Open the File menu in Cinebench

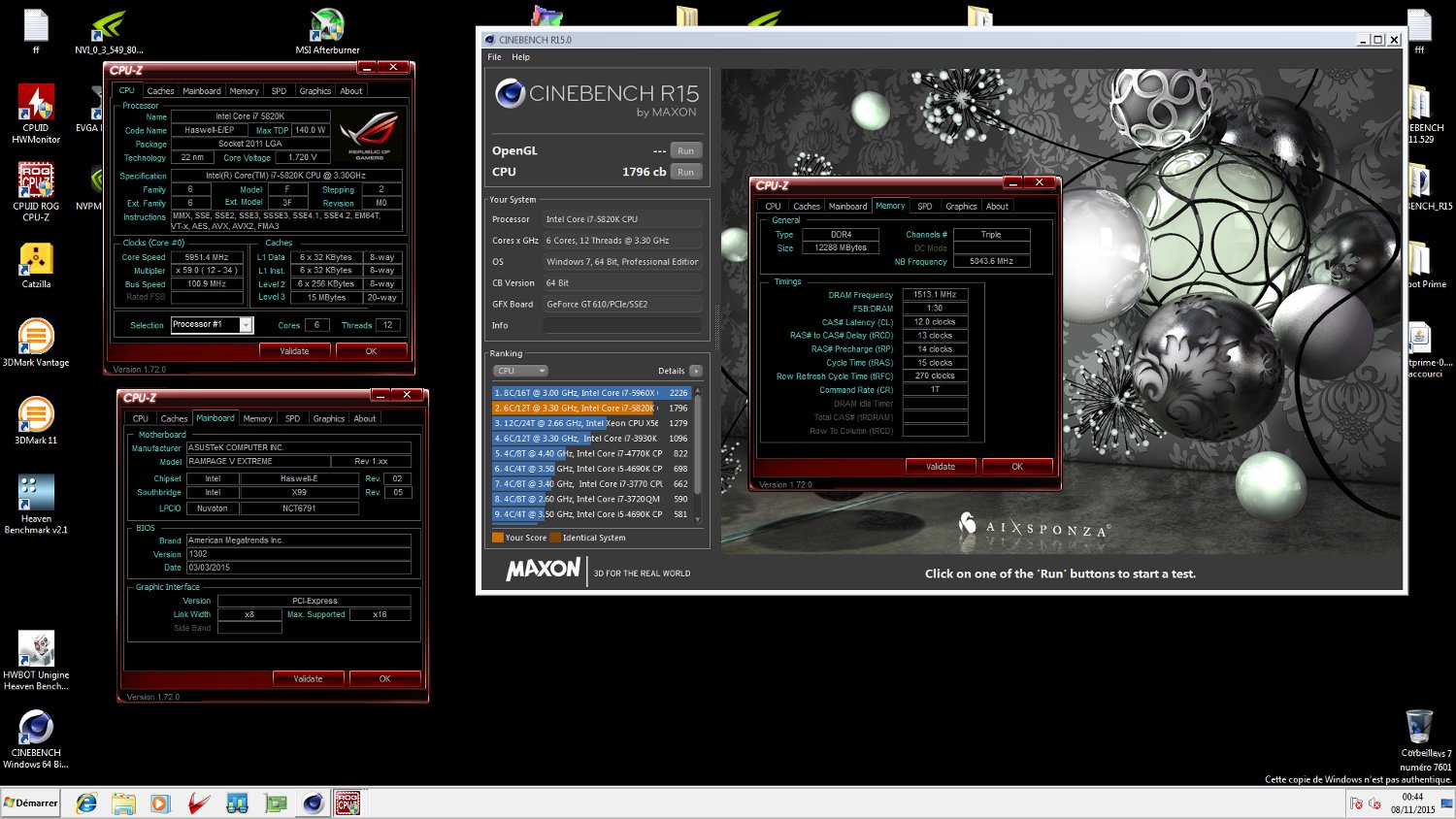click(x=494, y=57)
